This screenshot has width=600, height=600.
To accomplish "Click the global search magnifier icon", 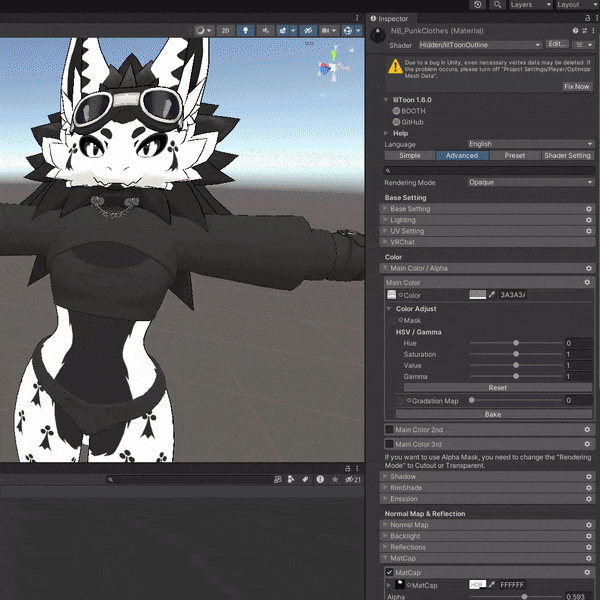I will 497,5.
